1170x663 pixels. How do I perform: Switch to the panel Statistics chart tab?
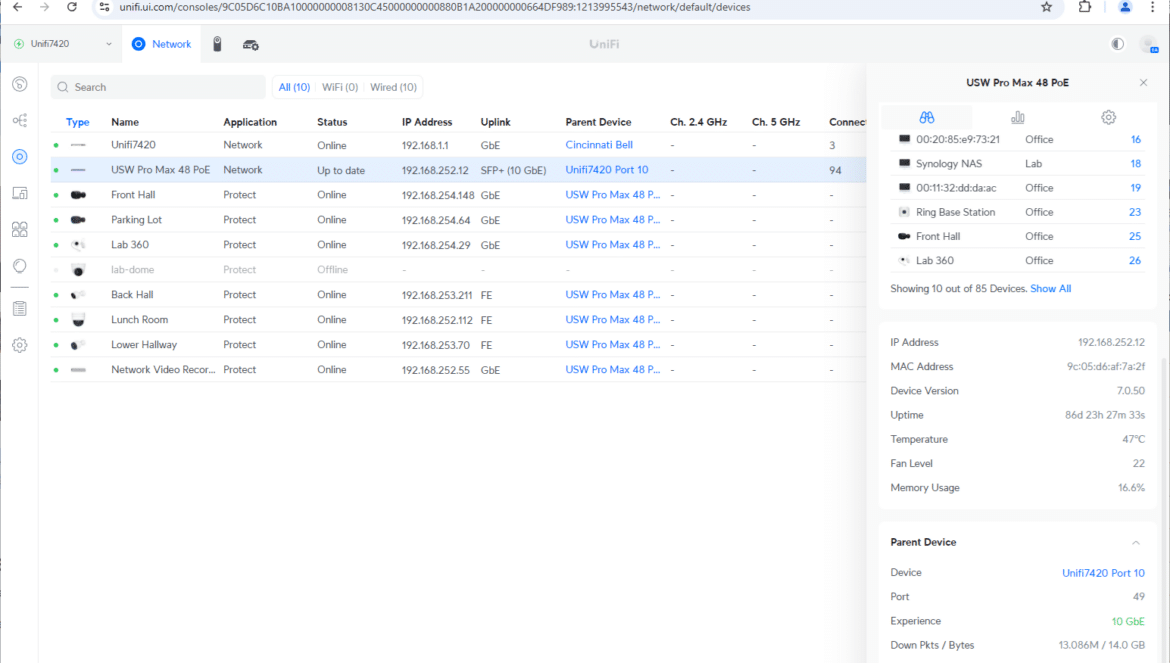point(1018,118)
